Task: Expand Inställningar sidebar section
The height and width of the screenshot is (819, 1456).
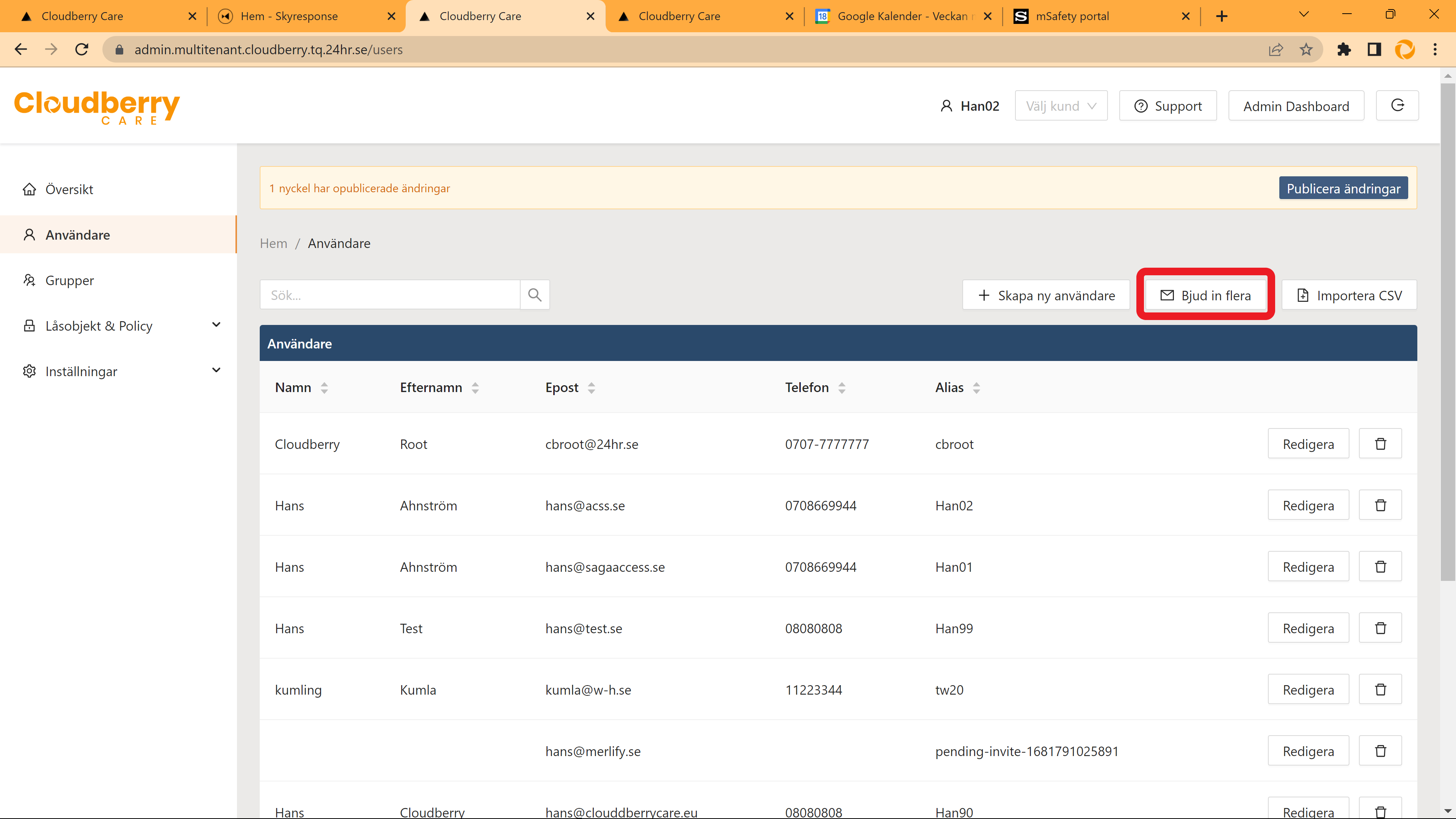Action: click(118, 371)
